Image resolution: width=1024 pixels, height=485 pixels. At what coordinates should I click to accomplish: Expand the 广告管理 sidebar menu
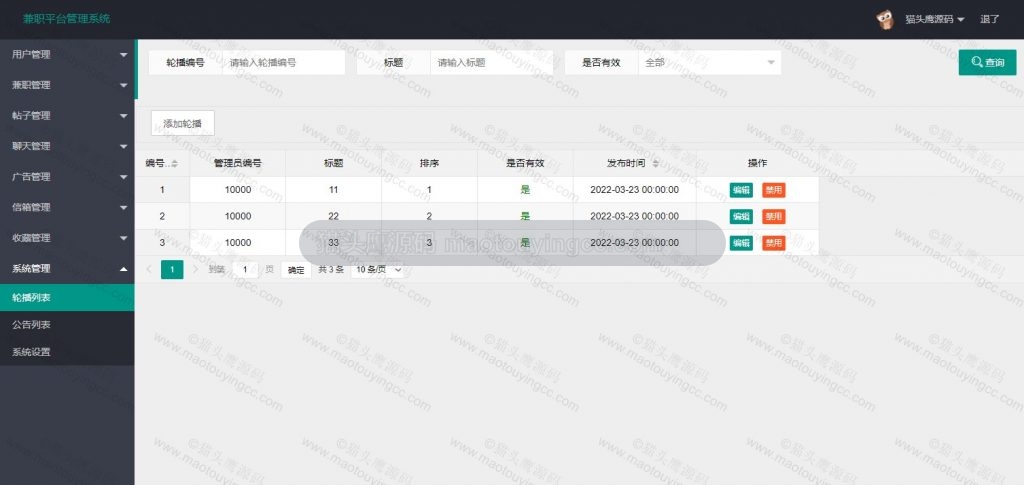tap(67, 177)
